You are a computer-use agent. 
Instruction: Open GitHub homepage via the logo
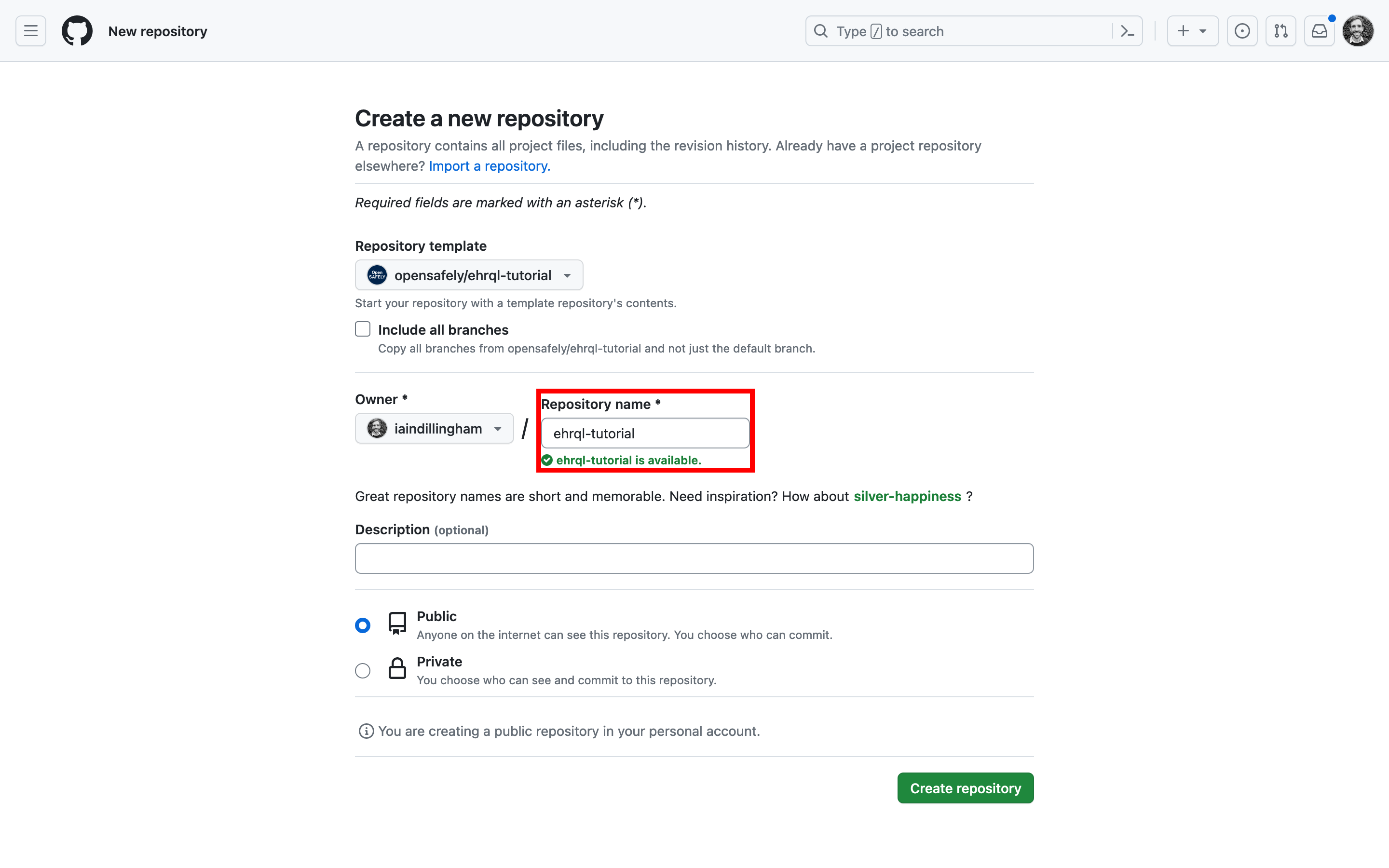click(x=77, y=30)
